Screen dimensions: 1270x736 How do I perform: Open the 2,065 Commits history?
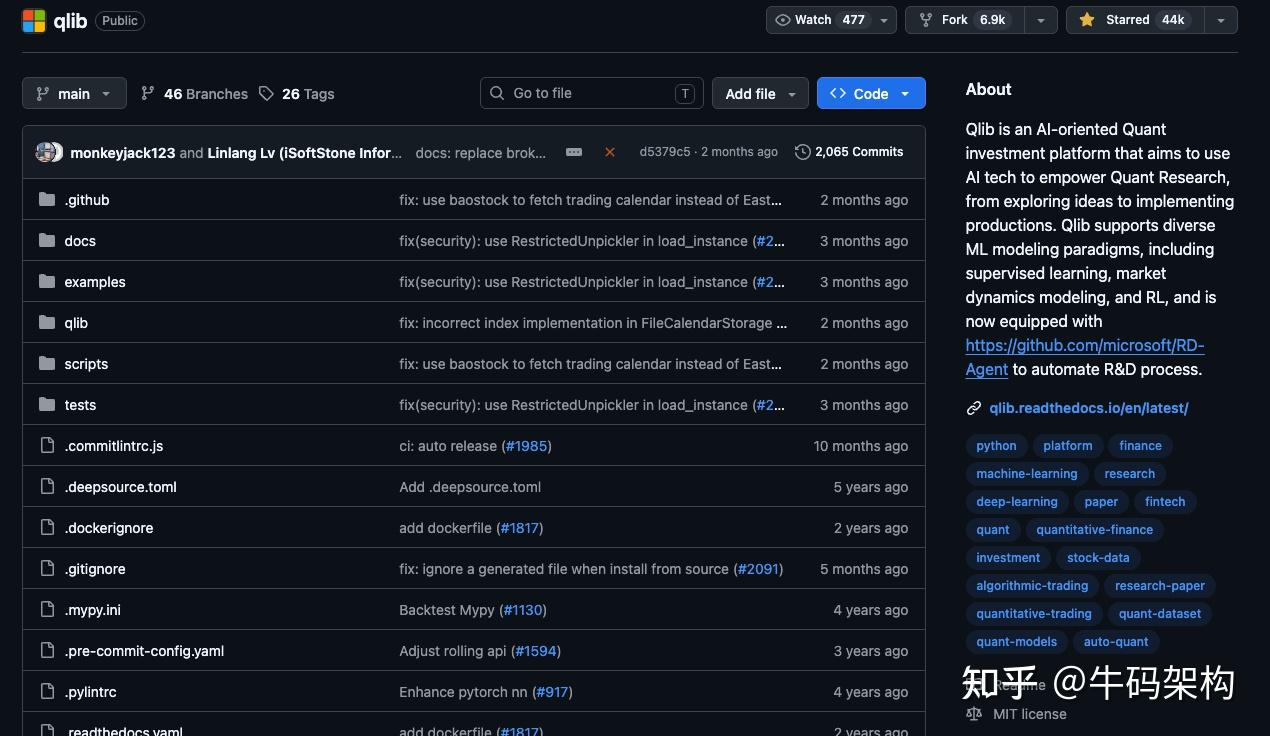[849, 152]
